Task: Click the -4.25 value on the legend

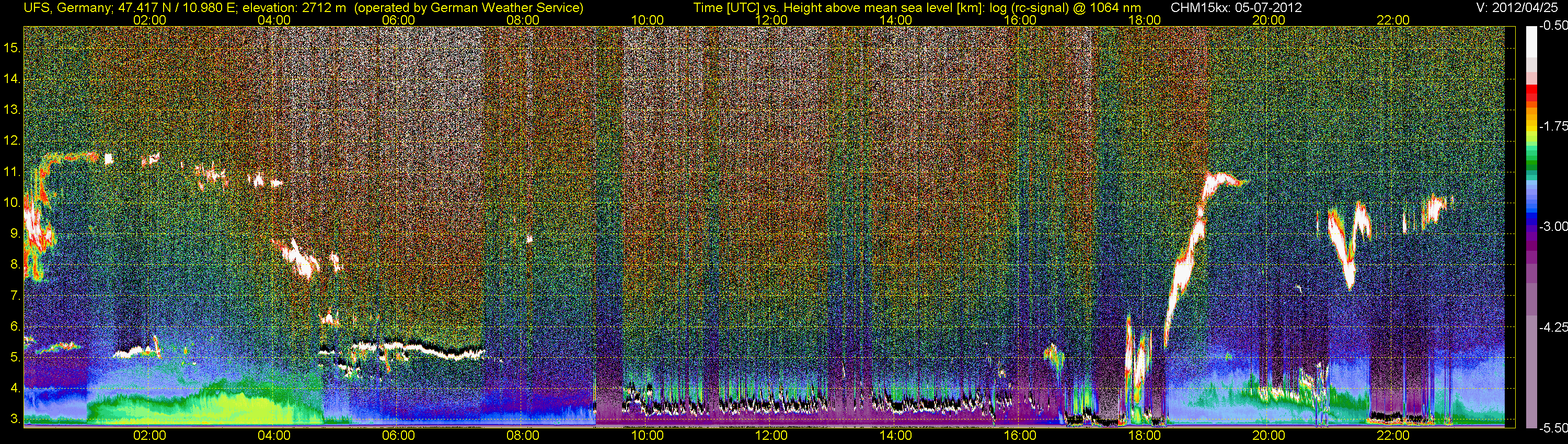Action: [1553, 327]
